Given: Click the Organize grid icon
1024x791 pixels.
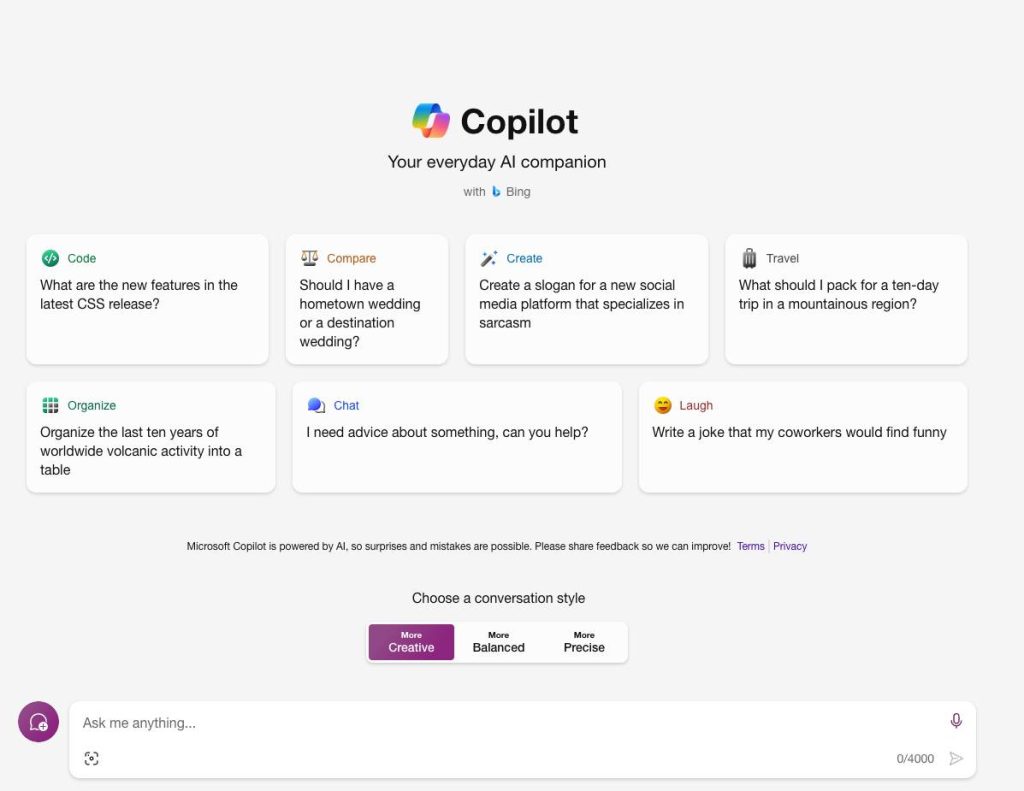Looking at the screenshot, I should 49,405.
